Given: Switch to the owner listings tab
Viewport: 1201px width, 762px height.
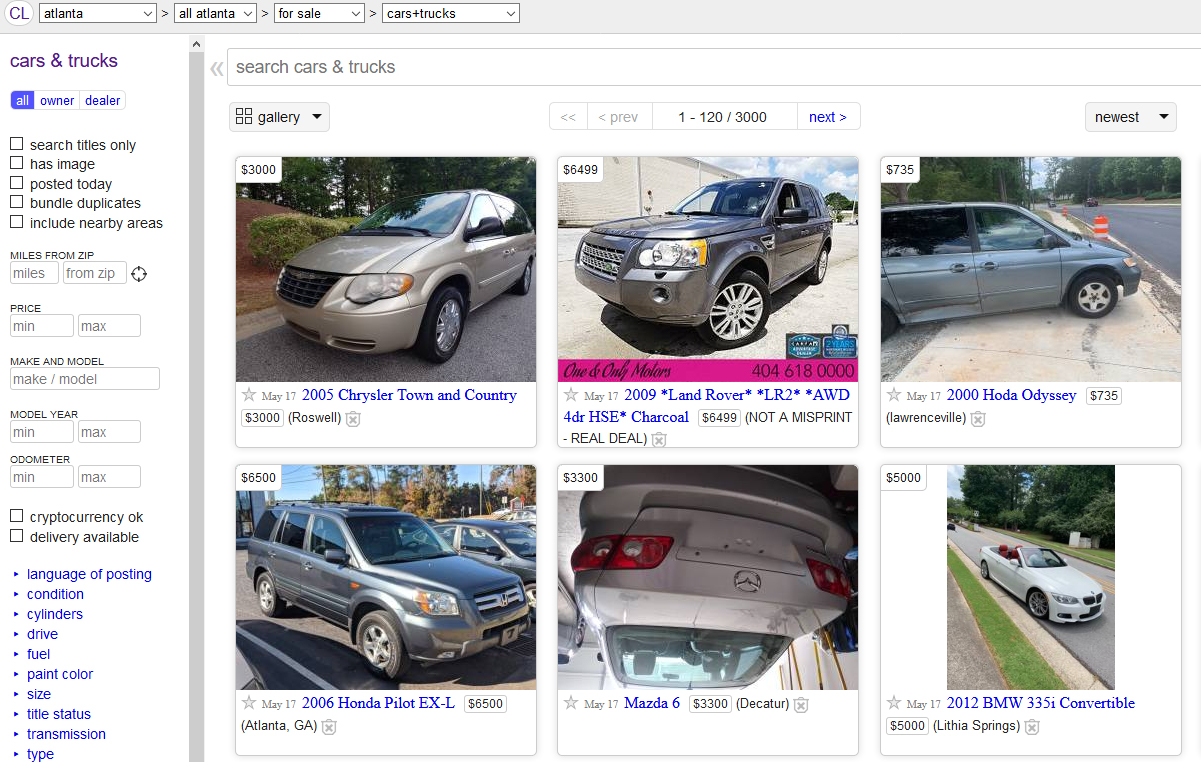Looking at the screenshot, I should pyautogui.click(x=57, y=100).
